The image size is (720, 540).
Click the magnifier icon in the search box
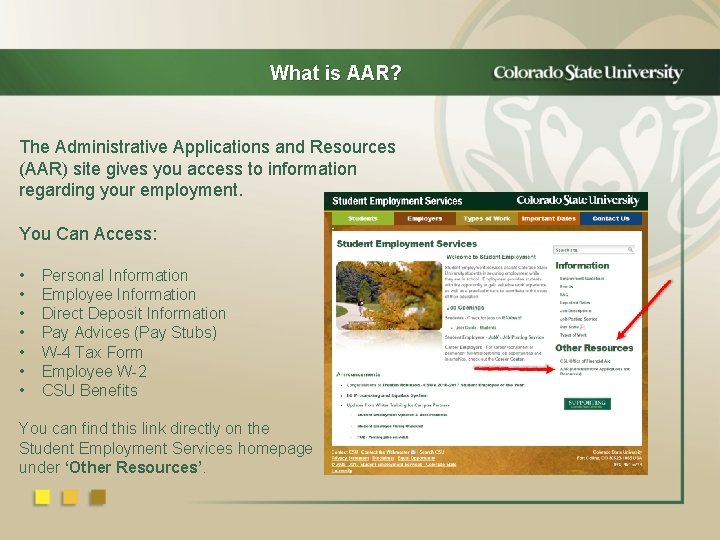(630, 249)
